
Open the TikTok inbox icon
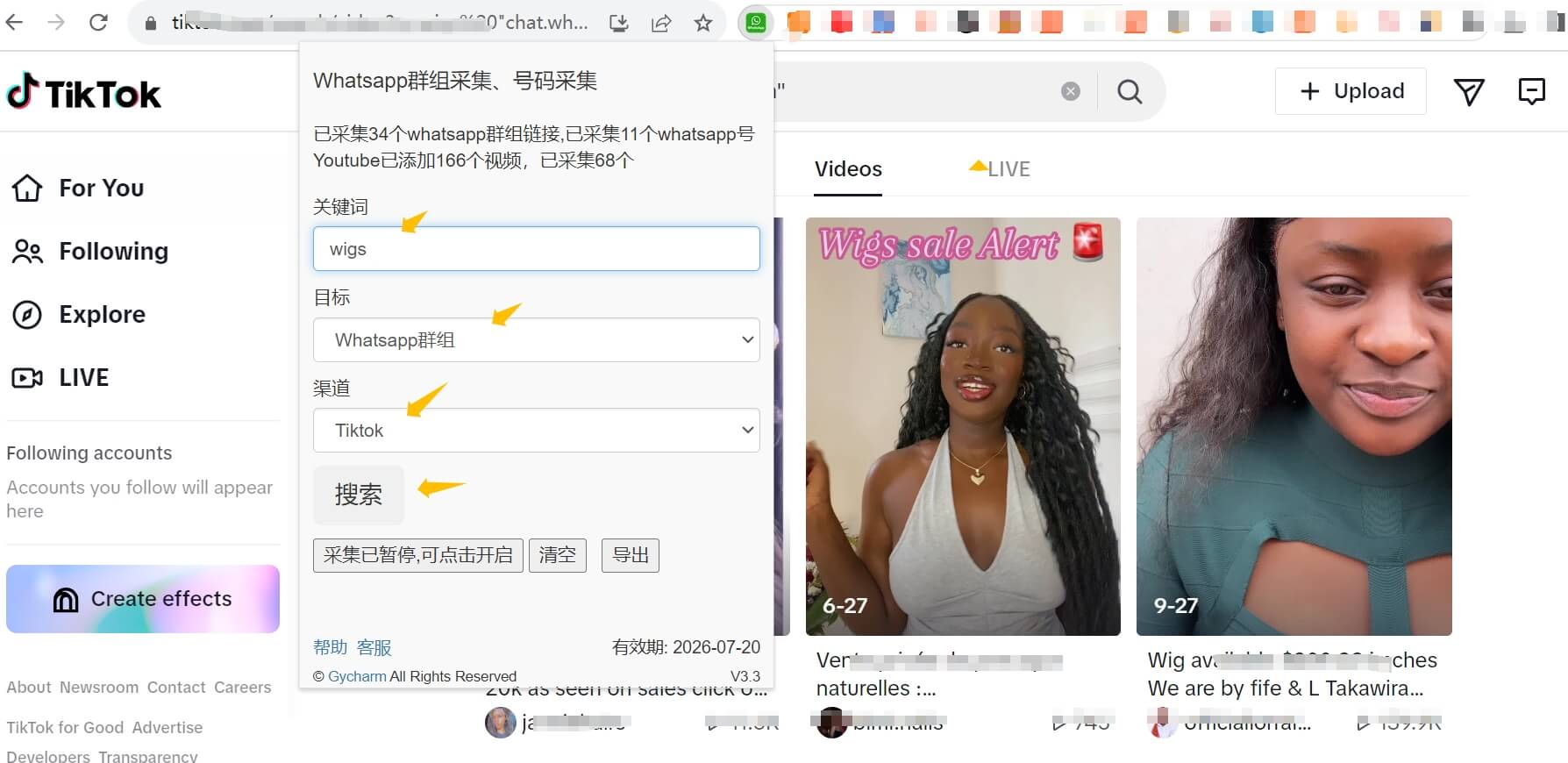[x=1531, y=91]
